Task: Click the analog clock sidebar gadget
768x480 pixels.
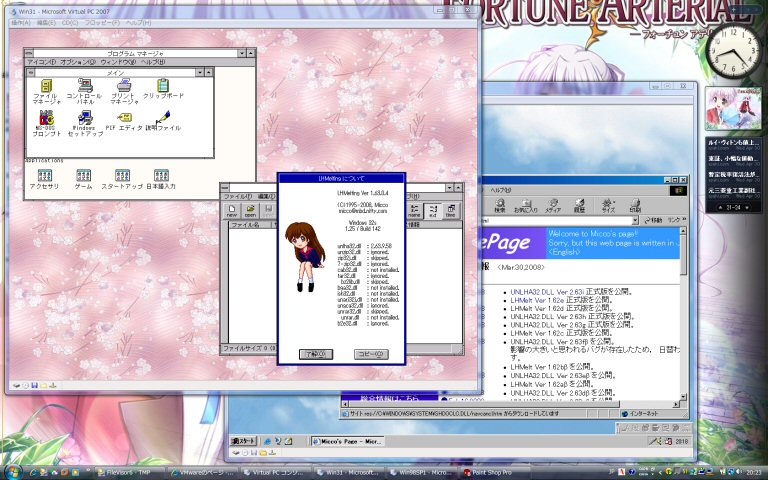Action: [x=733, y=51]
